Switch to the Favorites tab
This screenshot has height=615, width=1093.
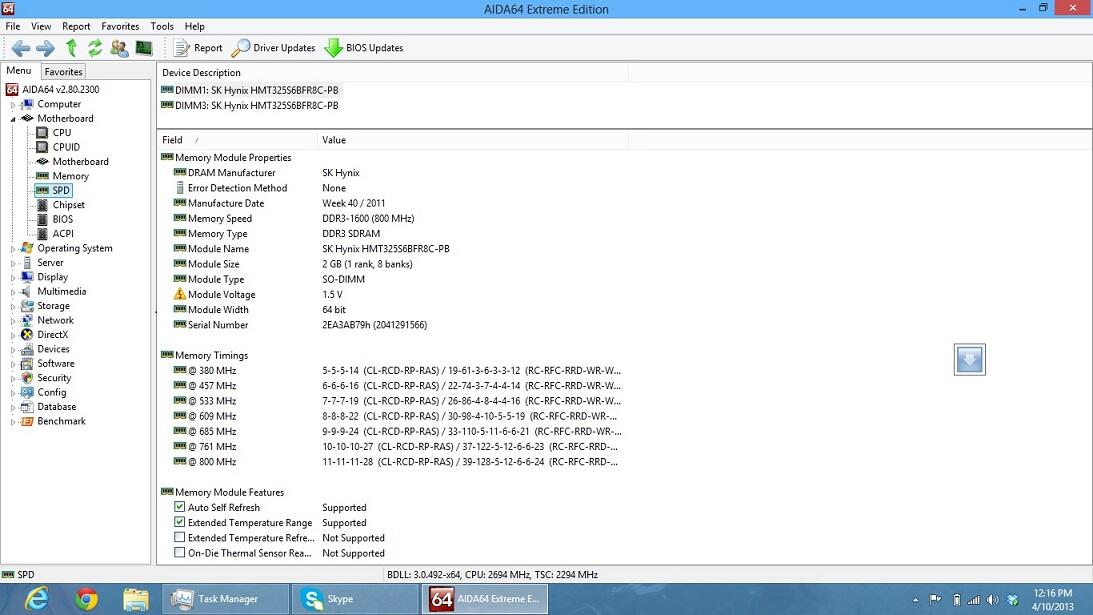[63, 72]
